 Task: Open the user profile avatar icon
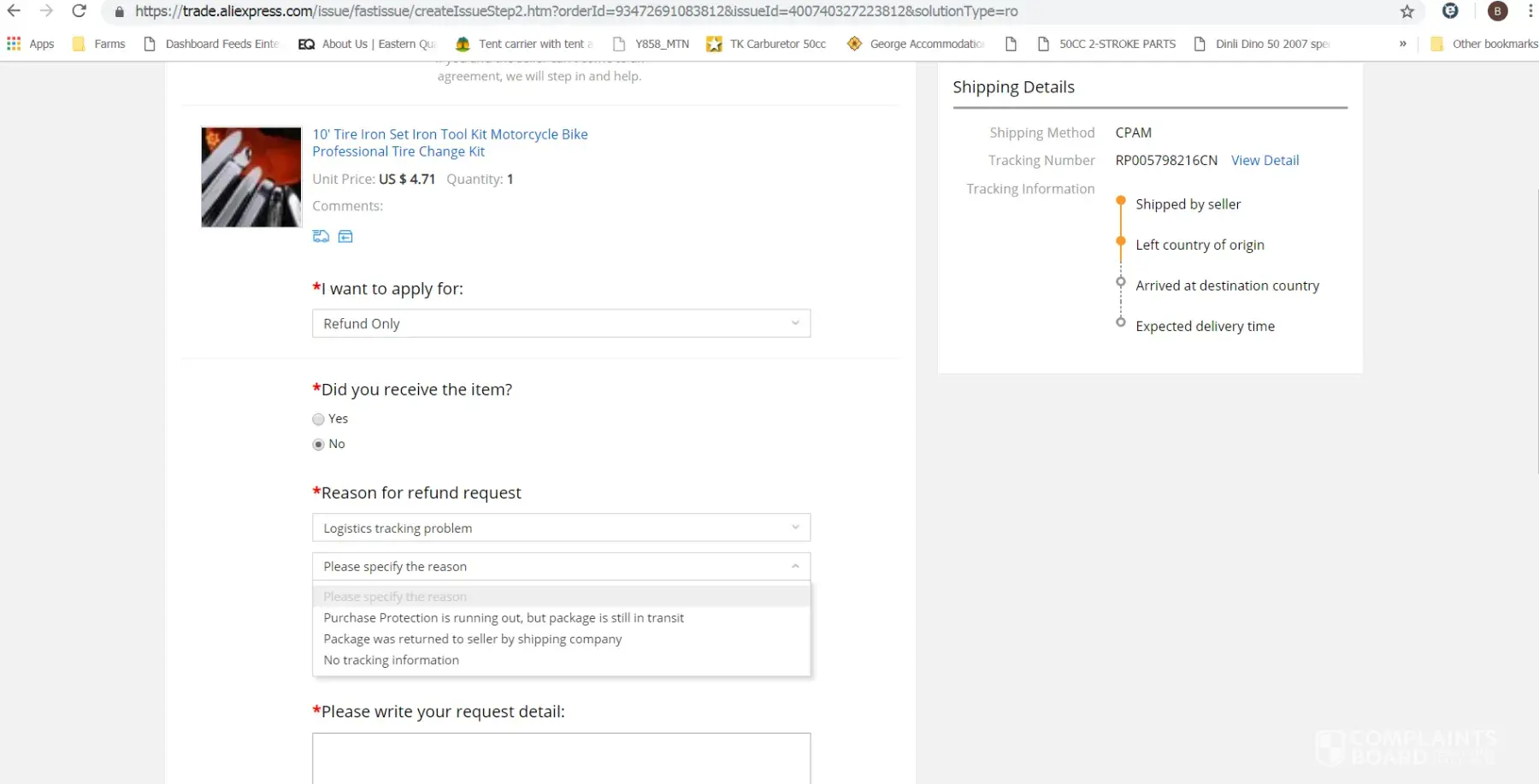tap(1497, 11)
